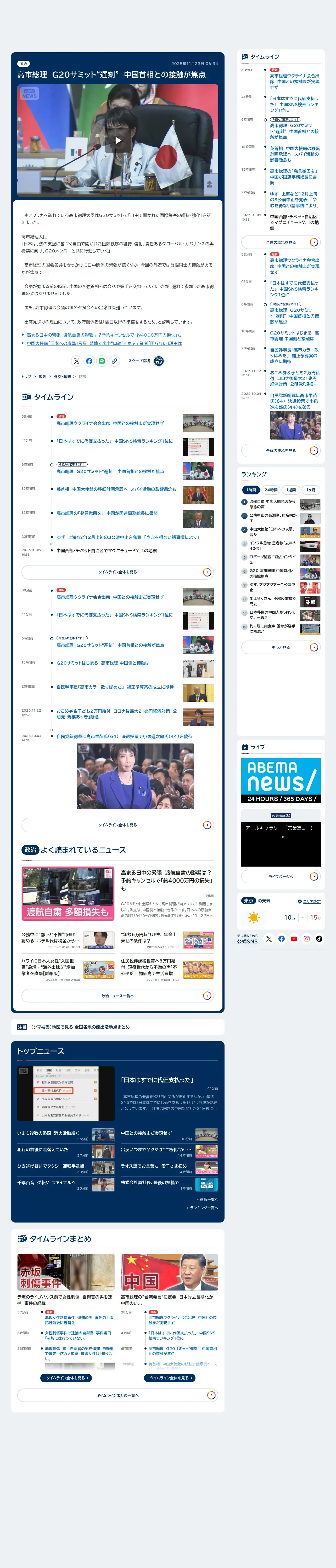
Task: Open 高まる日中の緊張 related article link
Action: tap(104, 335)
